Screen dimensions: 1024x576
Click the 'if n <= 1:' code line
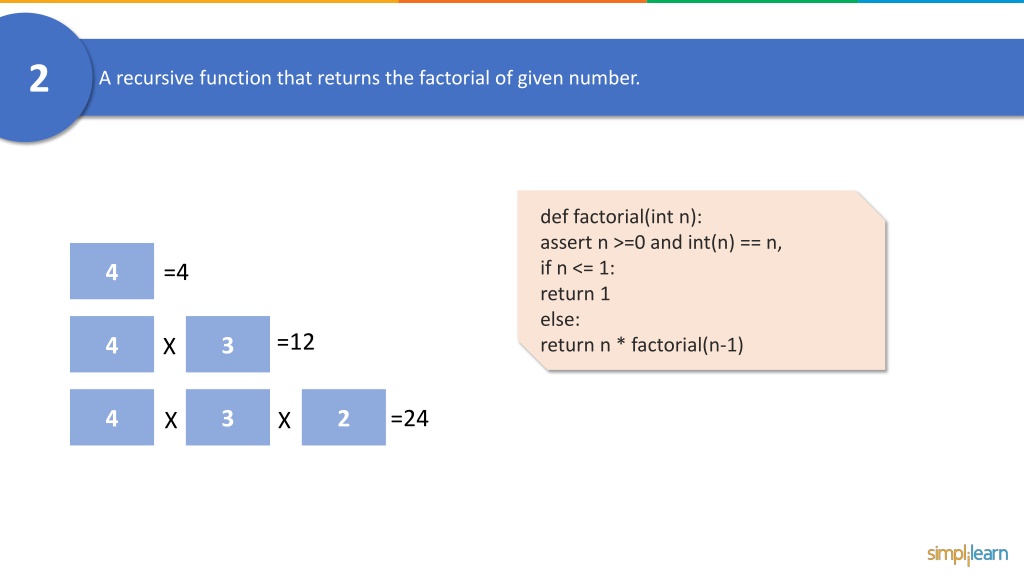(x=577, y=268)
